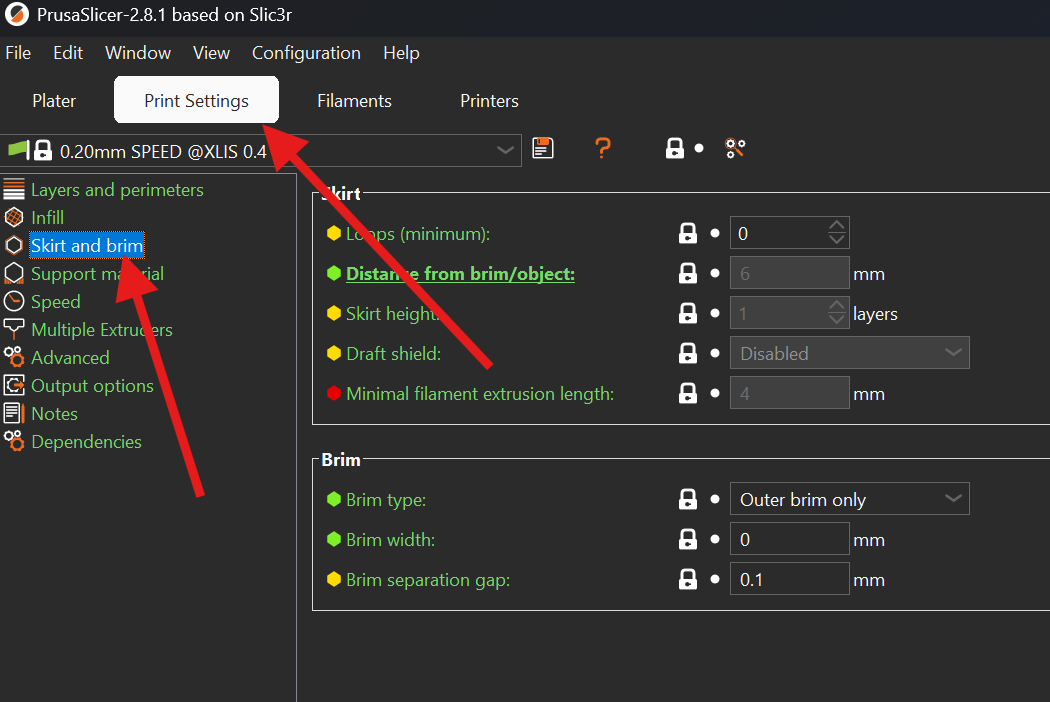Click the lock icon for skirt Loops
The height and width of the screenshot is (702, 1050).
pyautogui.click(x=688, y=234)
